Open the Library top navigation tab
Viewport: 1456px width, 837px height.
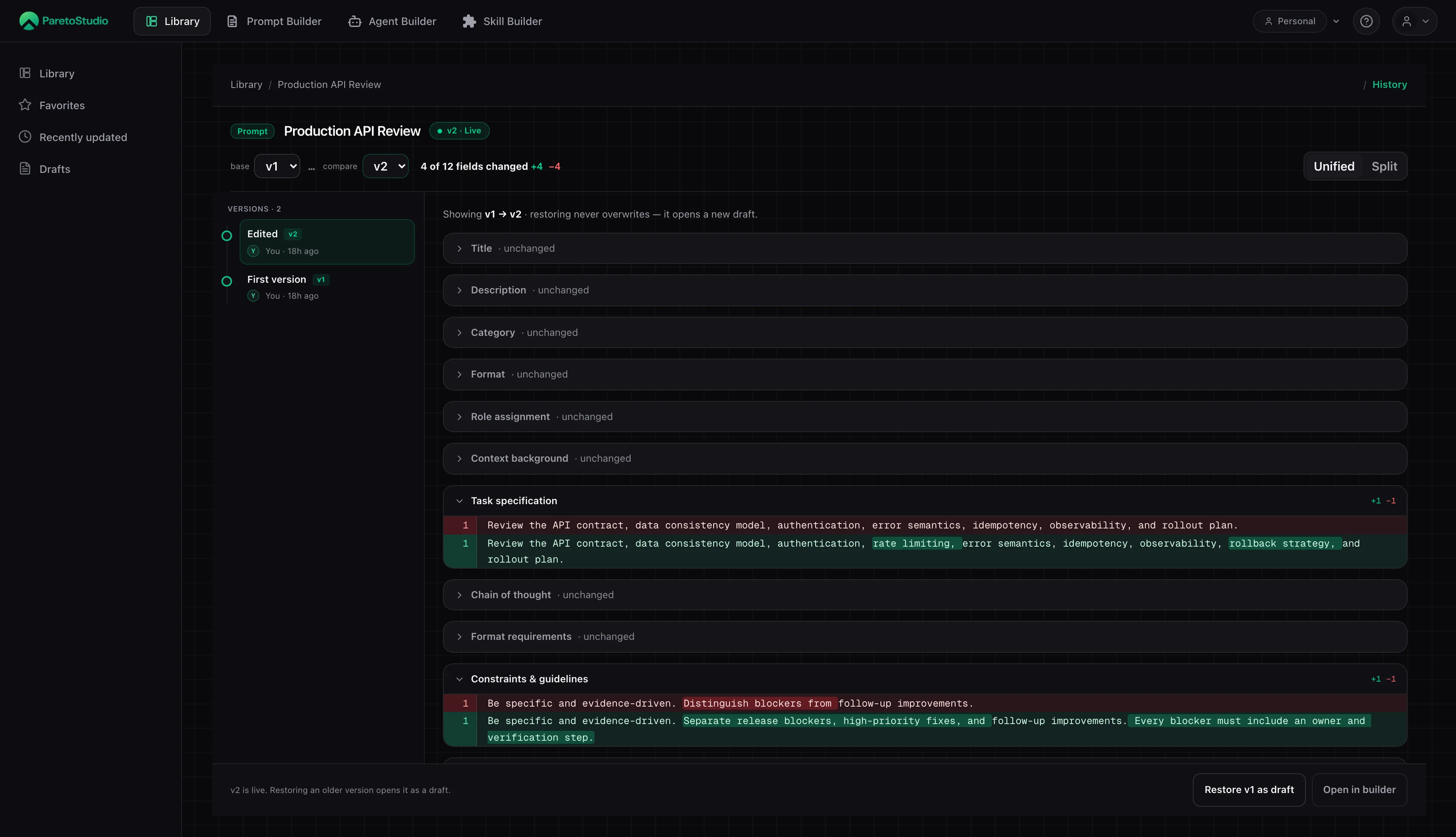pyautogui.click(x=172, y=21)
